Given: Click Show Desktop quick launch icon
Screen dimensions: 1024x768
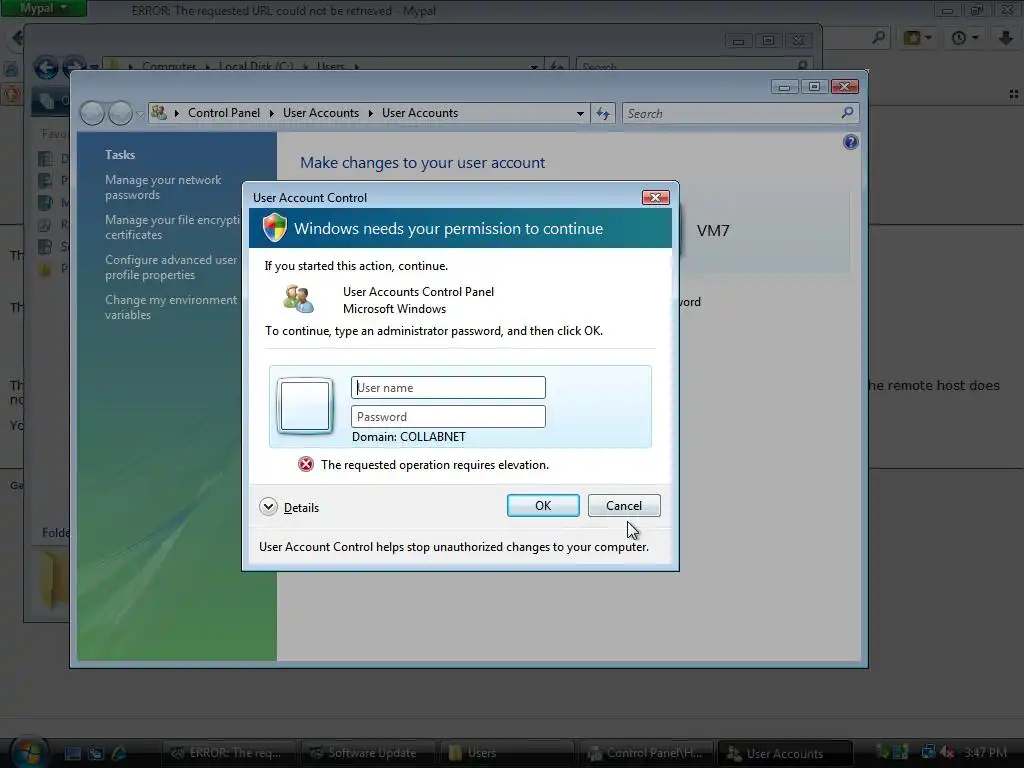Looking at the screenshot, I should tap(72, 754).
